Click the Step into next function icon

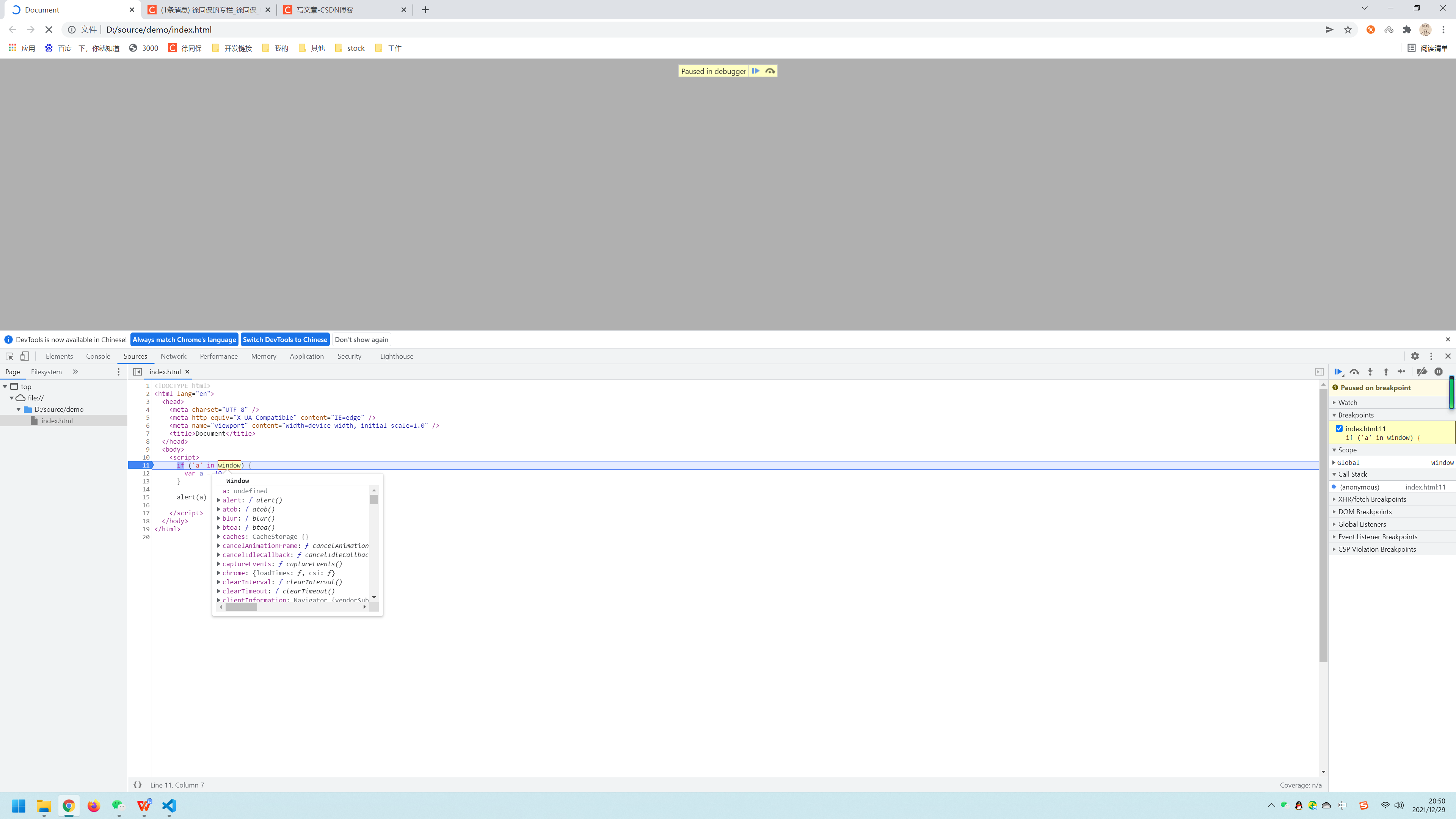(x=1370, y=372)
